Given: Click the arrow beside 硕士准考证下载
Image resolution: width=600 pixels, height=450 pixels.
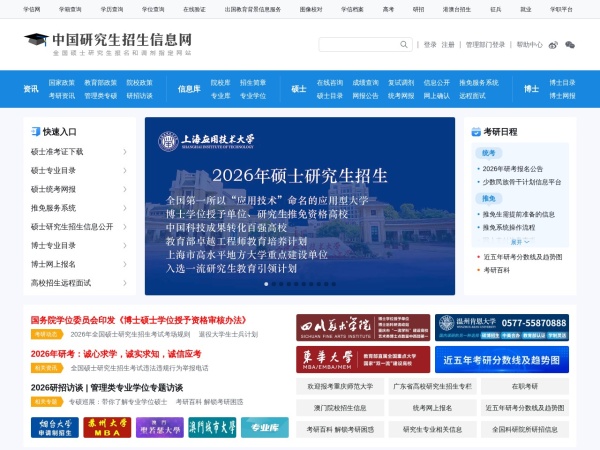Looking at the screenshot, I should (x=125, y=151).
